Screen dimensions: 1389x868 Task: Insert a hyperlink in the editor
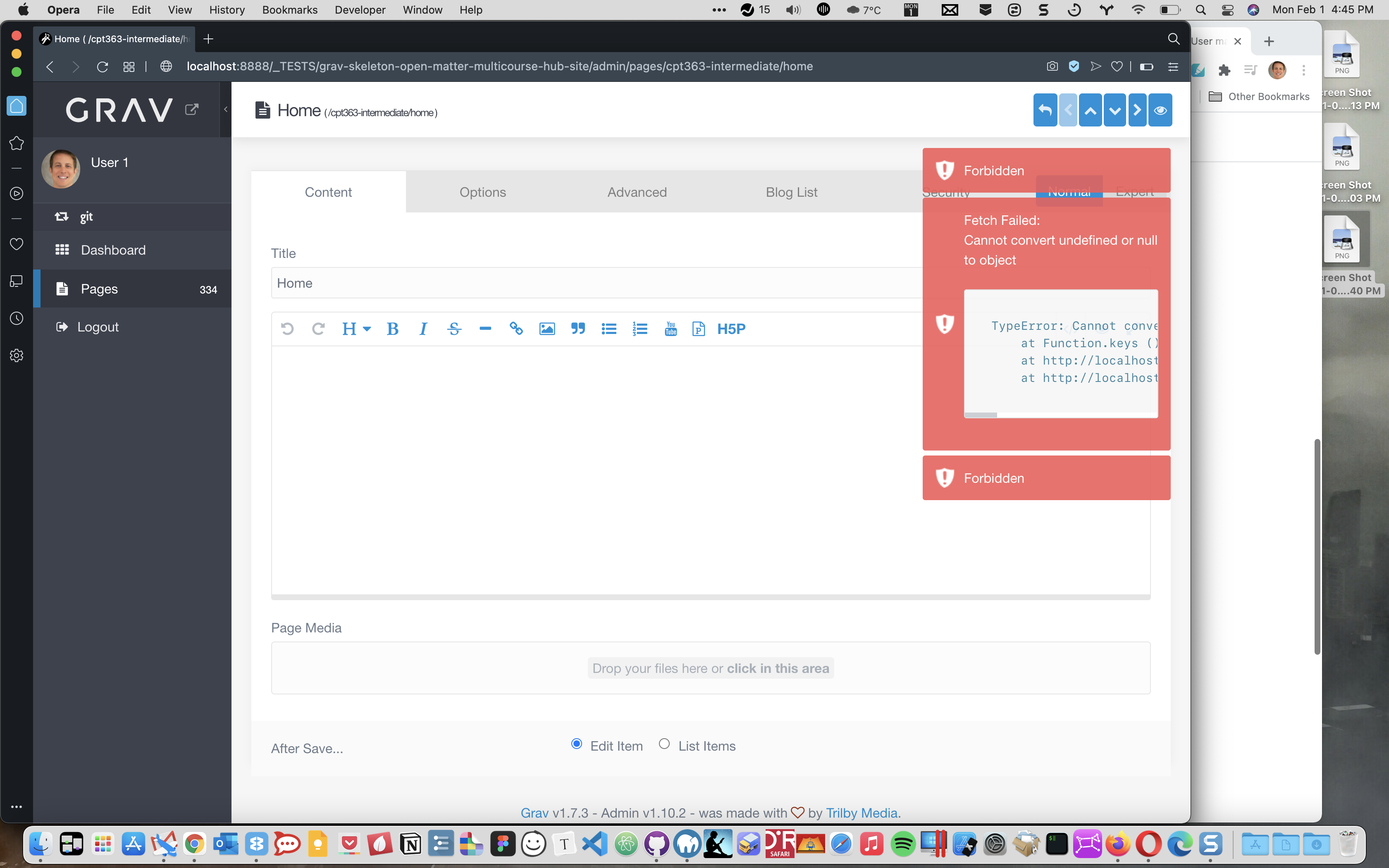tap(516, 328)
